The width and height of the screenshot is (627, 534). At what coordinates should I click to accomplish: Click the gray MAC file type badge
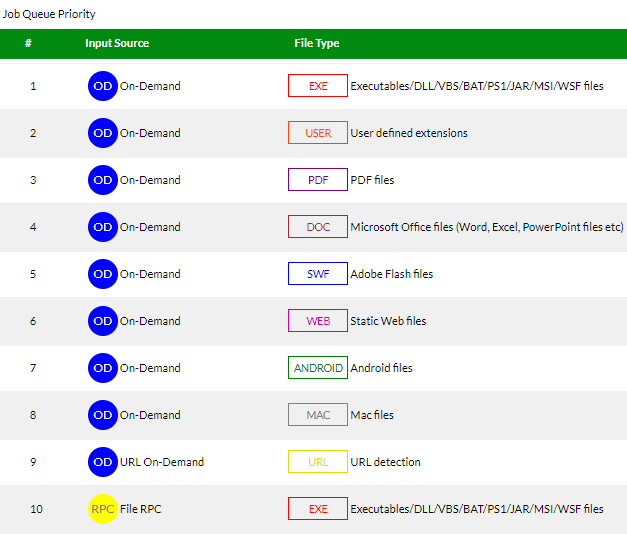[318, 414]
